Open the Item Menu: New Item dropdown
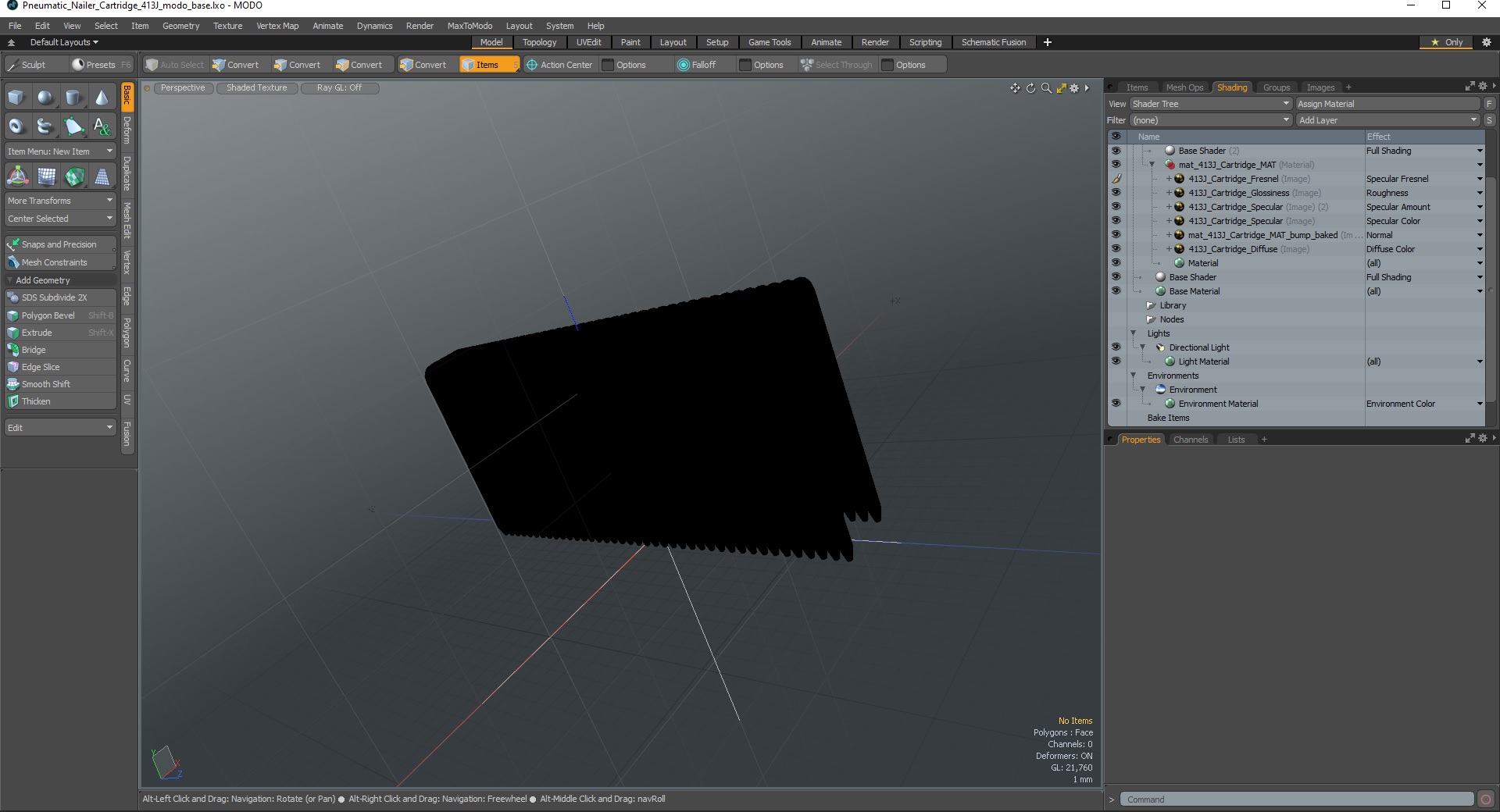The height and width of the screenshot is (812, 1500). tap(60, 151)
